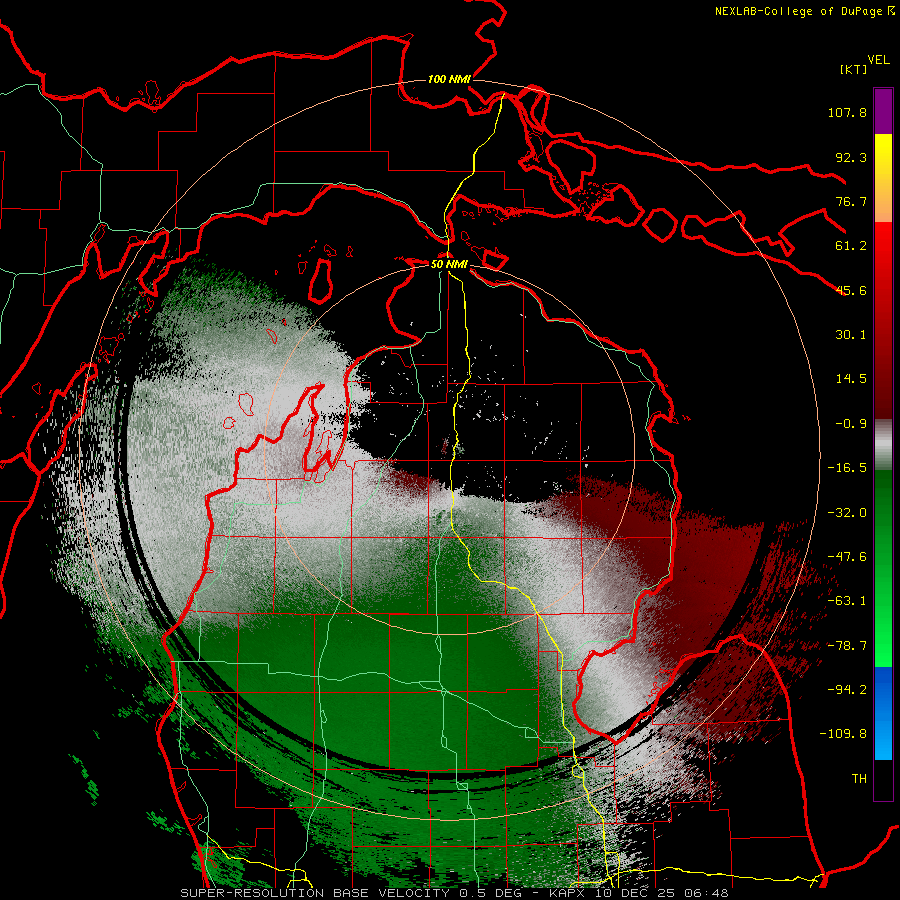Select the 45.6 velocity scale value
The height and width of the screenshot is (900, 900).
coord(851,290)
